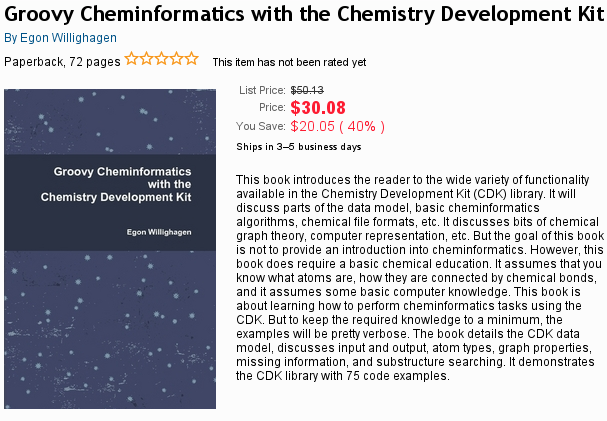Click the author name on book cover

pos(159,232)
